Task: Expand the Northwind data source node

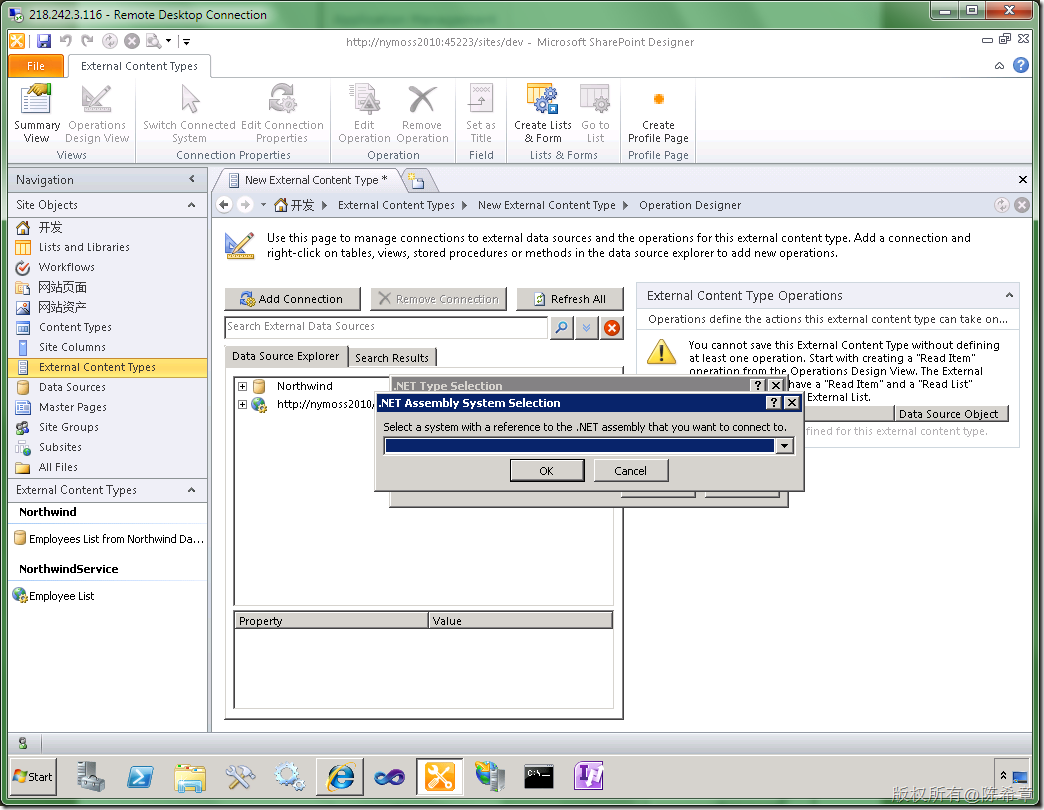Action: click(x=242, y=386)
